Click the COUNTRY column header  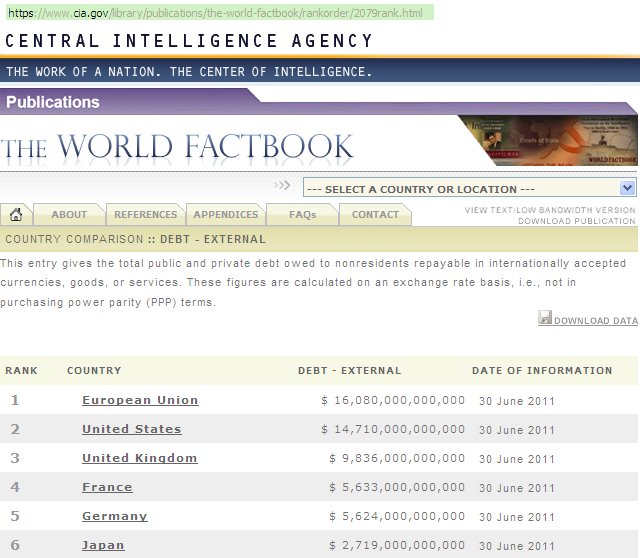coord(94,370)
